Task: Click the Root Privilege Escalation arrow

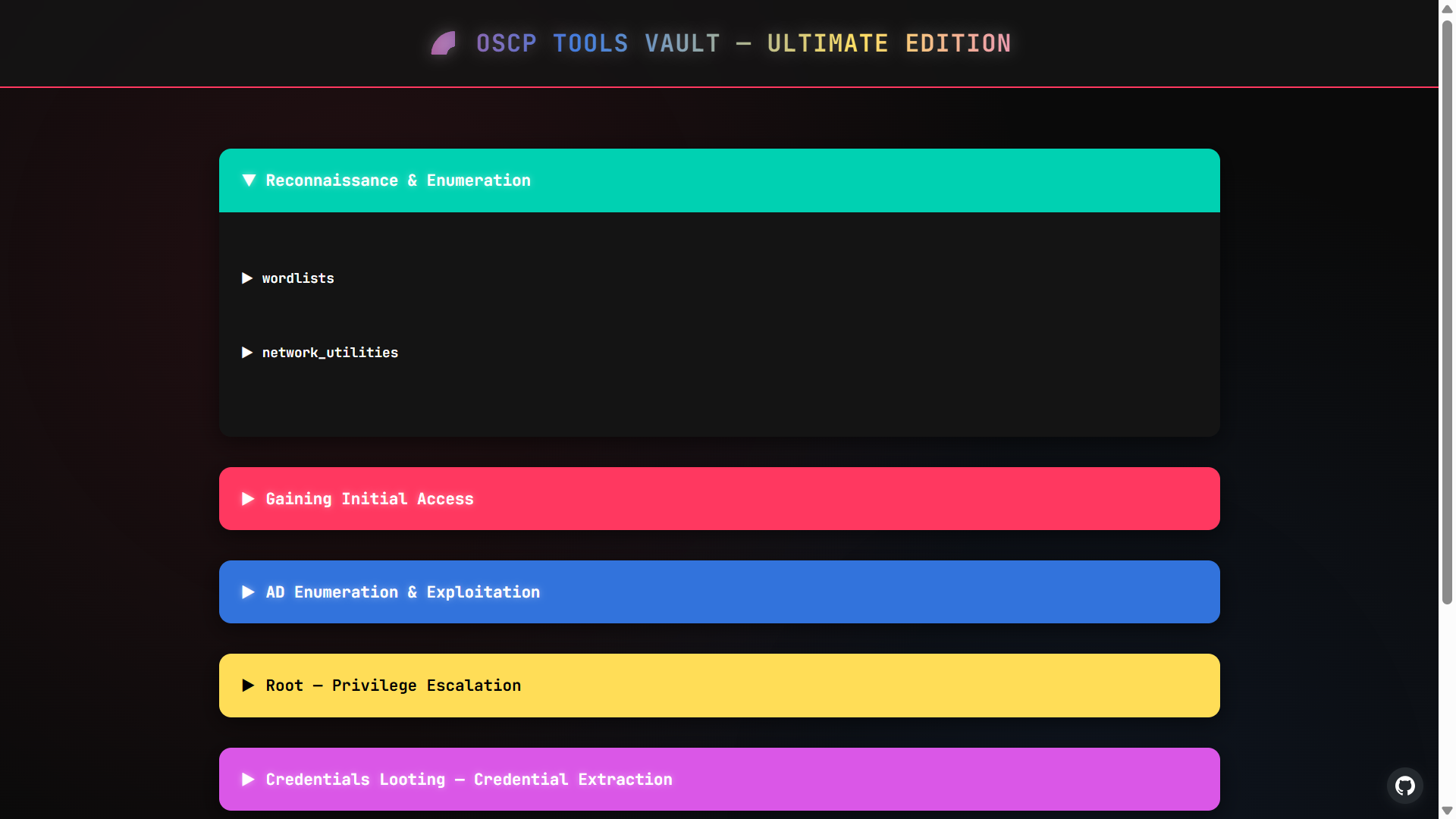Action: (248, 686)
